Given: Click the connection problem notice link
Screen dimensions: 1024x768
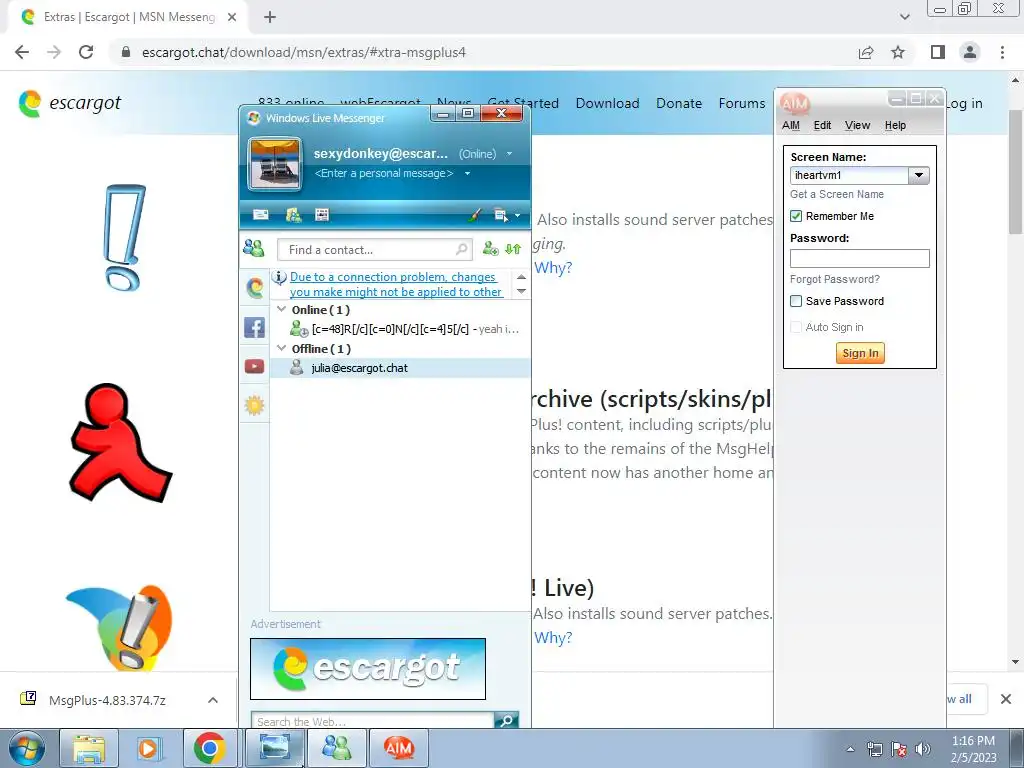Looking at the screenshot, I should point(396,285).
